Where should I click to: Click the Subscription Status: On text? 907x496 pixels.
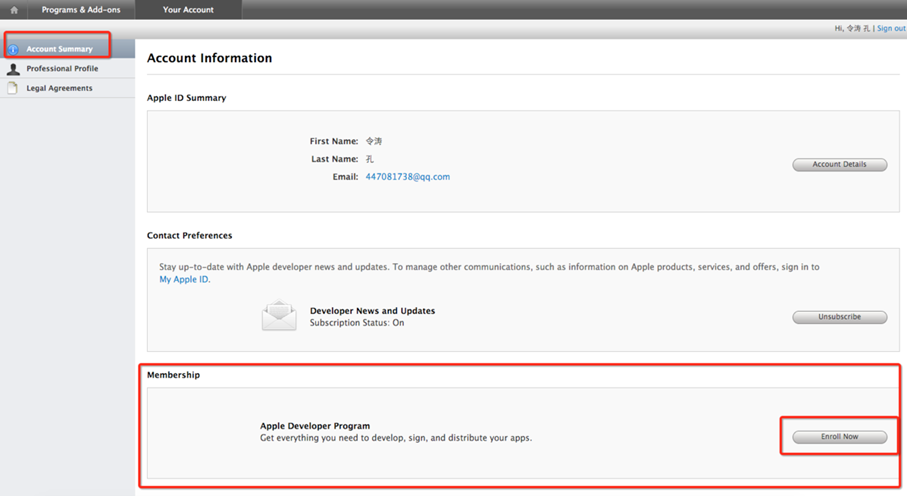click(x=357, y=323)
